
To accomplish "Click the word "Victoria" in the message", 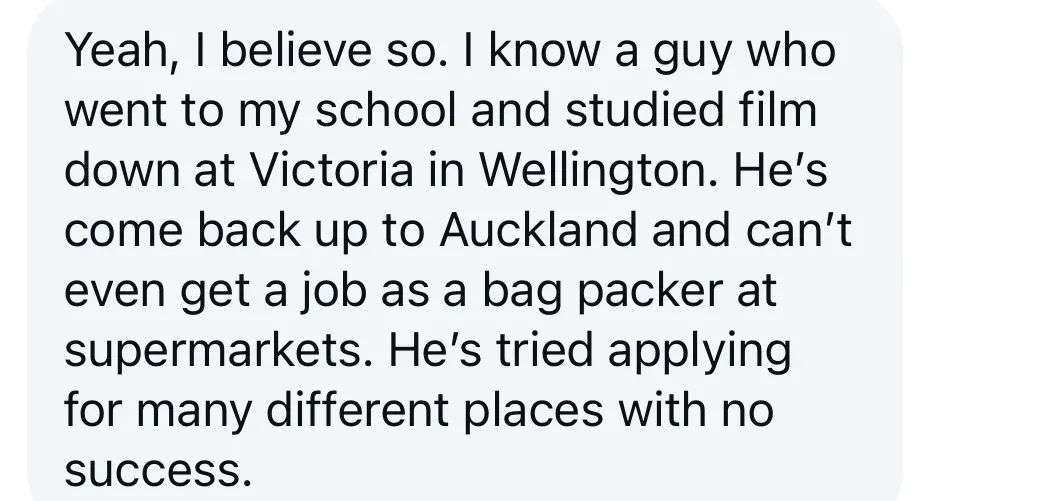I will (x=331, y=170).
